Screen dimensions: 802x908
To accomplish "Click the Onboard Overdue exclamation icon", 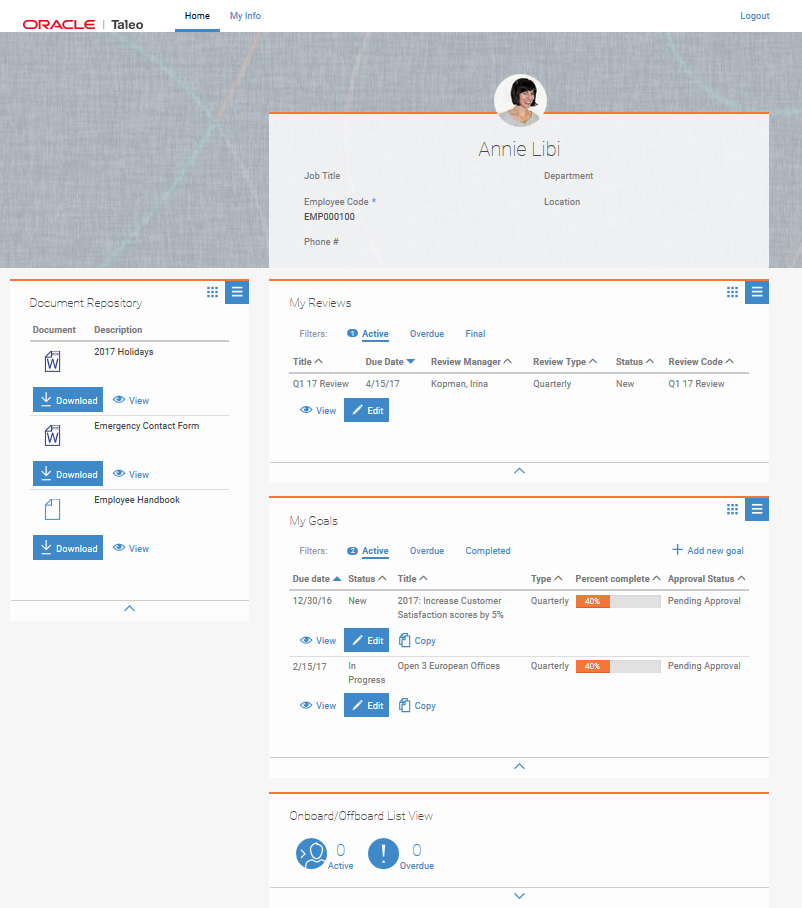I will click(x=383, y=854).
